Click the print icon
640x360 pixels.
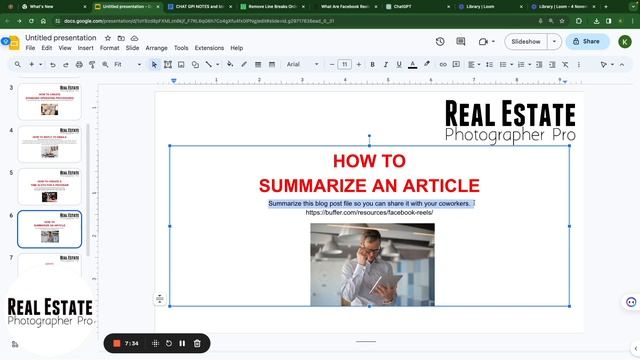[79, 64]
